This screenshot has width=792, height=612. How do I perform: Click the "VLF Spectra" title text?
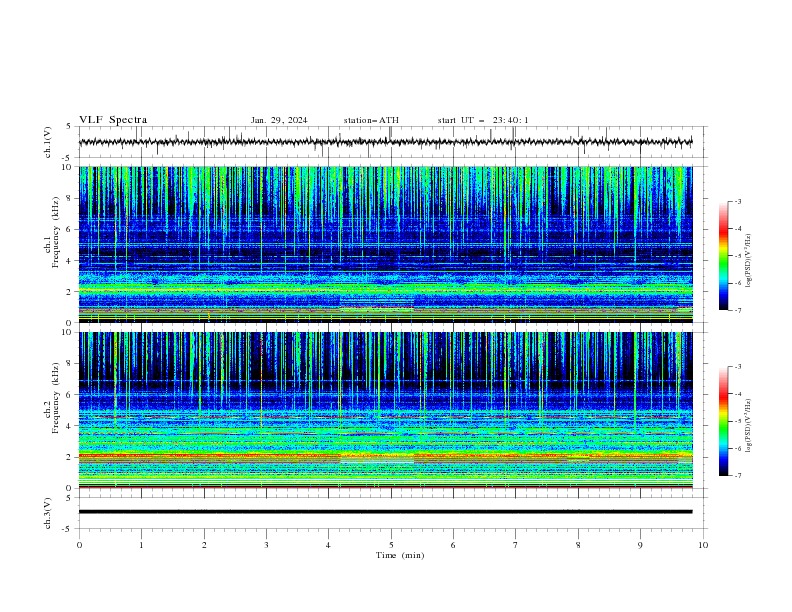(x=113, y=120)
